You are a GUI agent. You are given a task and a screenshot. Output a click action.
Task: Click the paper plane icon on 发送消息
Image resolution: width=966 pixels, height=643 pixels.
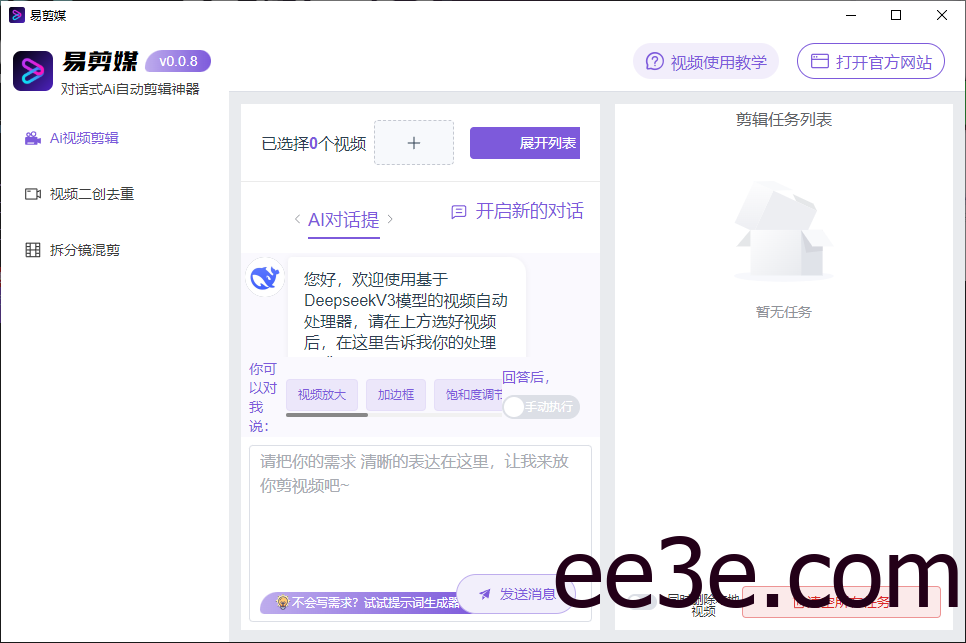click(485, 593)
